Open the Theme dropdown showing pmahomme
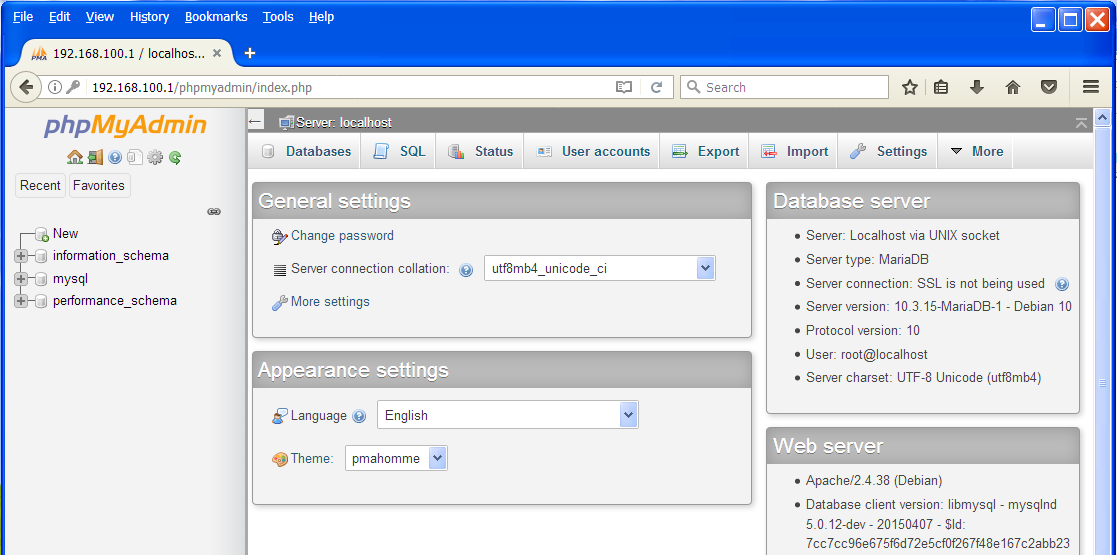The height and width of the screenshot is (555, 1117). pyautogui.click(x=396, y=458)
